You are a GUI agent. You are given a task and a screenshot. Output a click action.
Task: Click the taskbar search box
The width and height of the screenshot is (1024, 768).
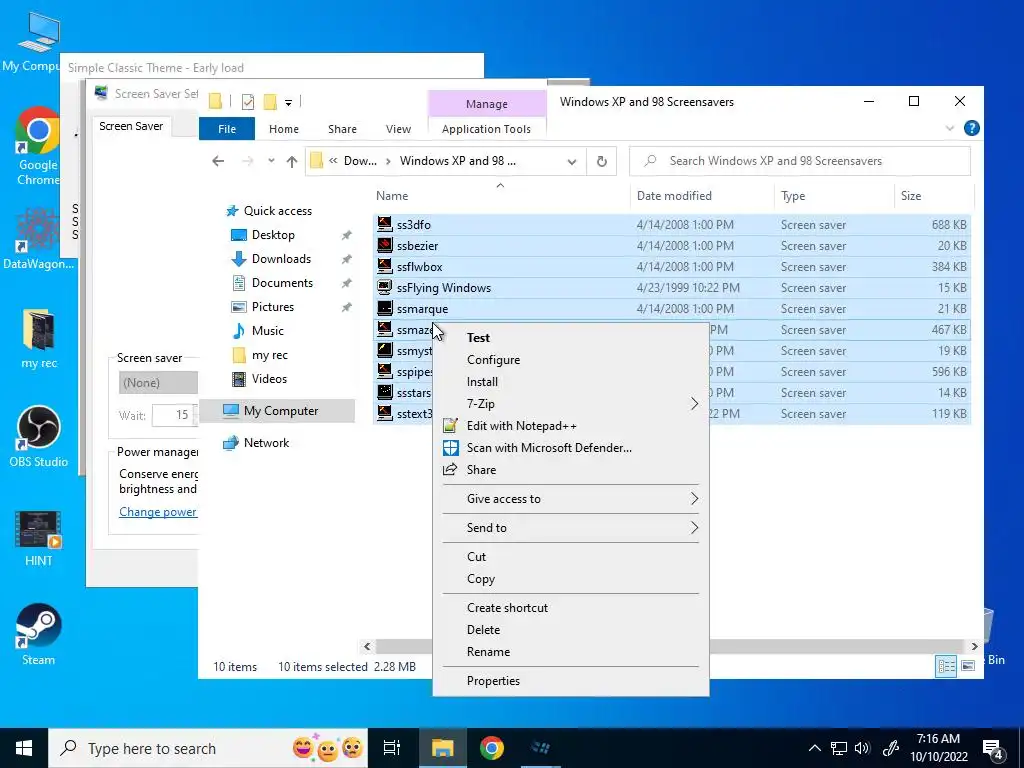tap(208, 748)
